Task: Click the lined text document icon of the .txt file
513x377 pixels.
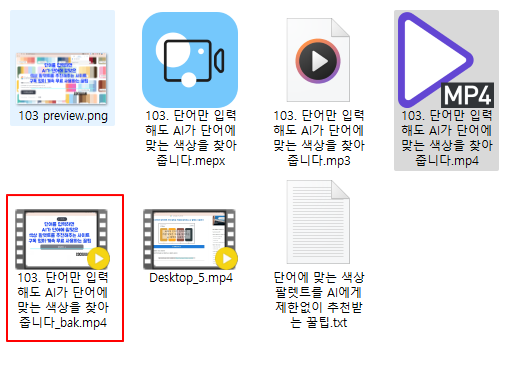Action: pos(318,222)
